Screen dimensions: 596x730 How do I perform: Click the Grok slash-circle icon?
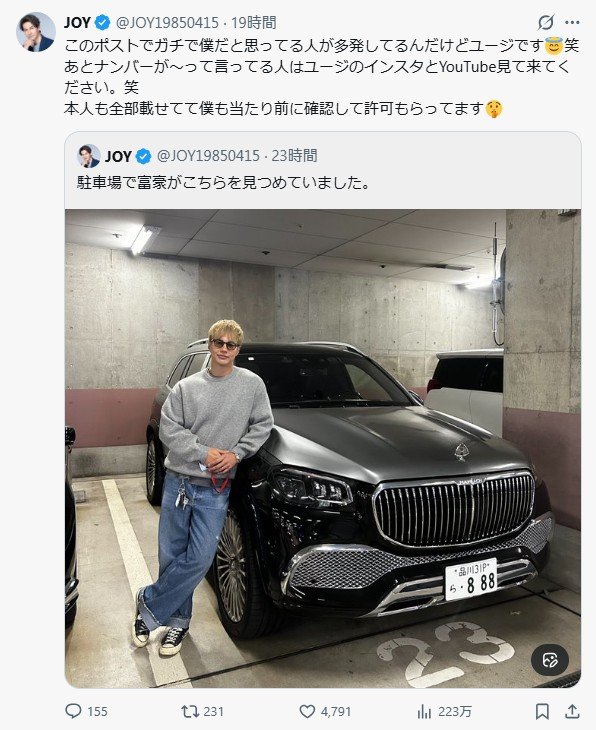(546, 22)
